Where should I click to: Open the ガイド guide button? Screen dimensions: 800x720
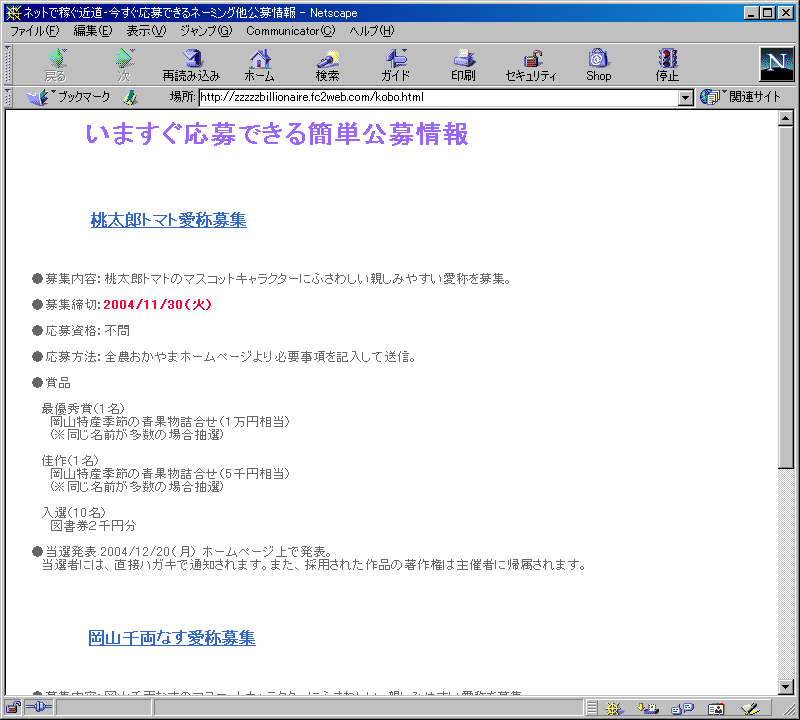pyautogui.click(x=395, y=65)
